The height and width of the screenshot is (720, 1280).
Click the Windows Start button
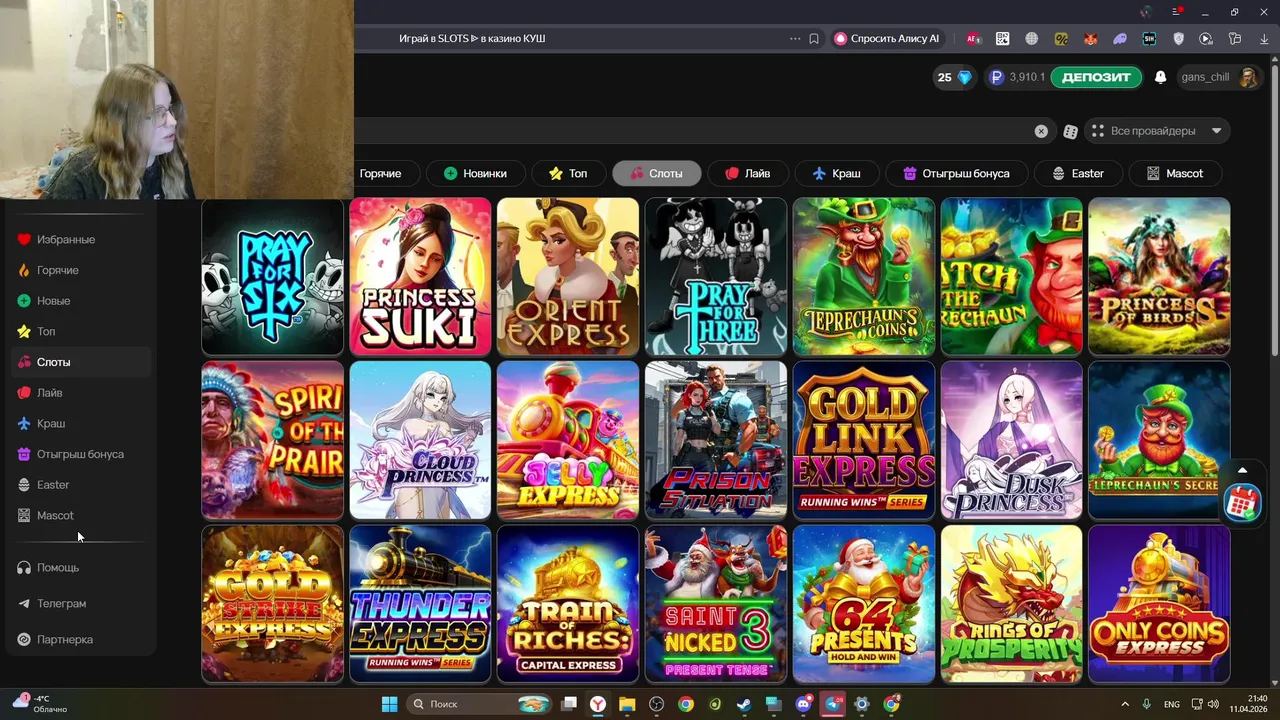click(x=389, y=704)
